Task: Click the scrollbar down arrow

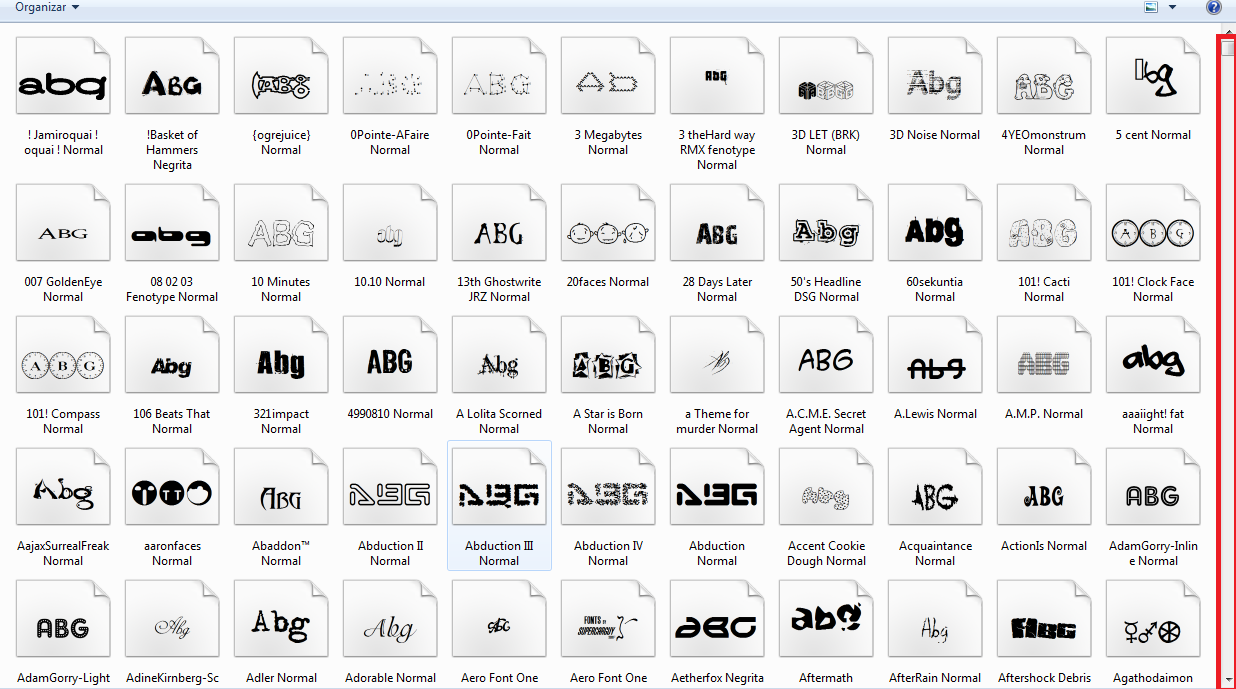Action: (x=1228, y=680)
